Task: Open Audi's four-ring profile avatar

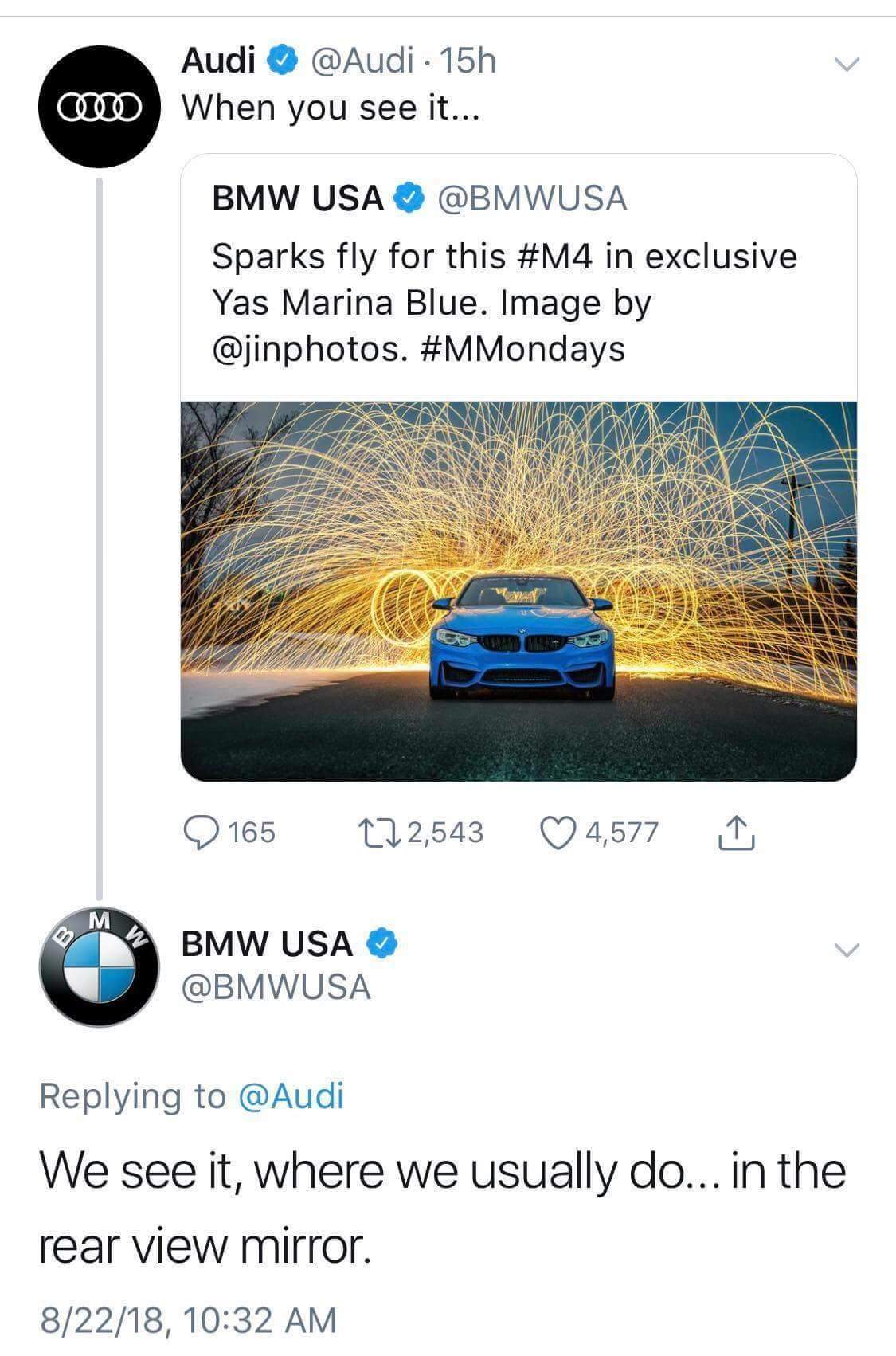Action: coord(100,107)
